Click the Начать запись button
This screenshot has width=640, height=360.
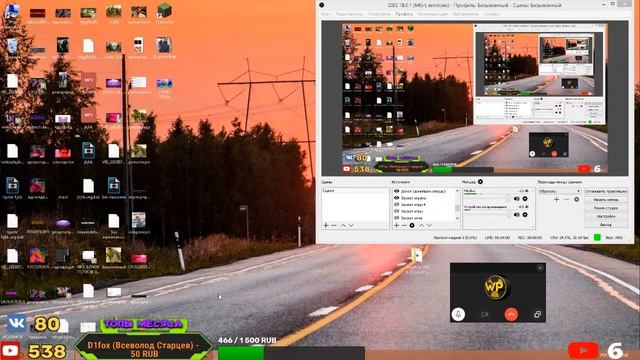pyautogui.click(x=606, y=200)
